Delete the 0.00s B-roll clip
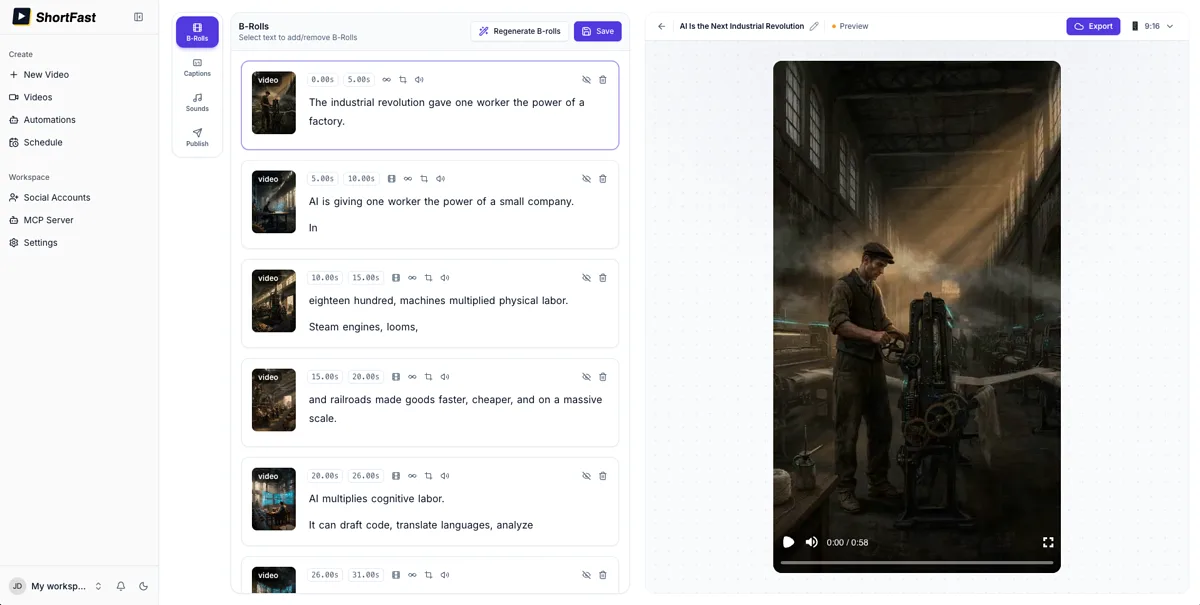This screenshot has height=605, width=1200. click(x=603, y=80)
